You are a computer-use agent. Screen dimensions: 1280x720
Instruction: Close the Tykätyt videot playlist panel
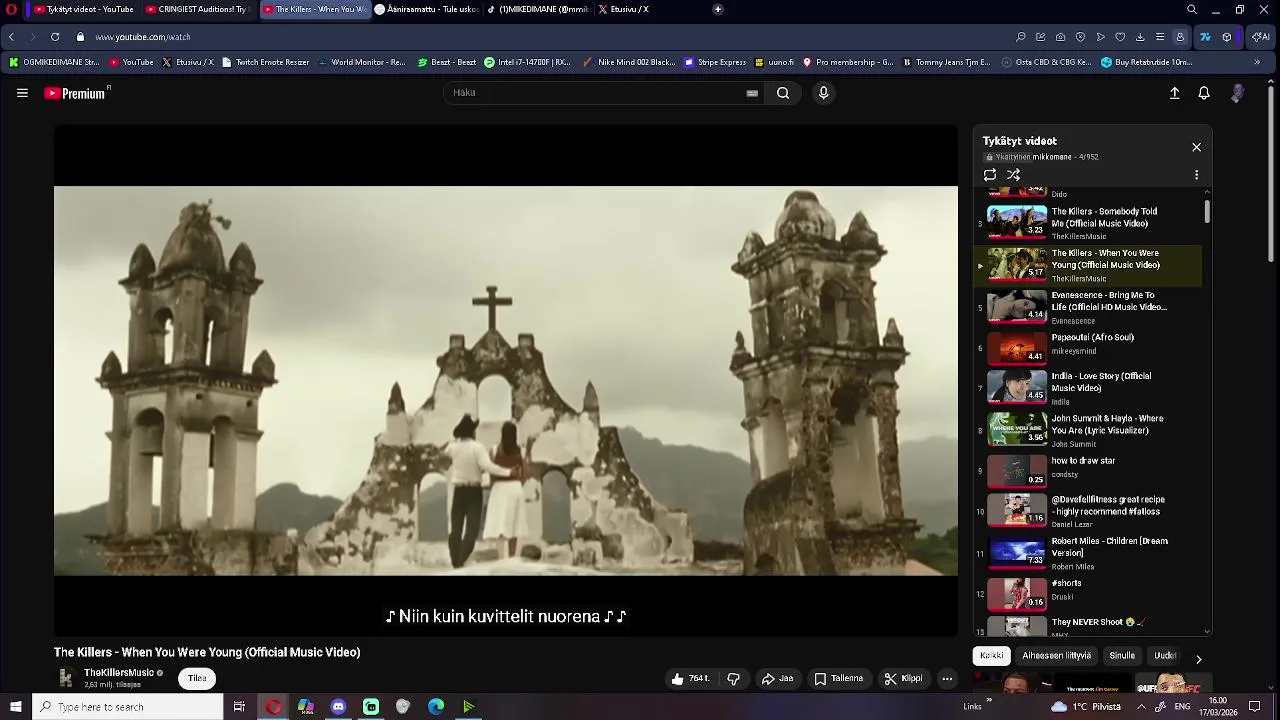(1196, 147)
